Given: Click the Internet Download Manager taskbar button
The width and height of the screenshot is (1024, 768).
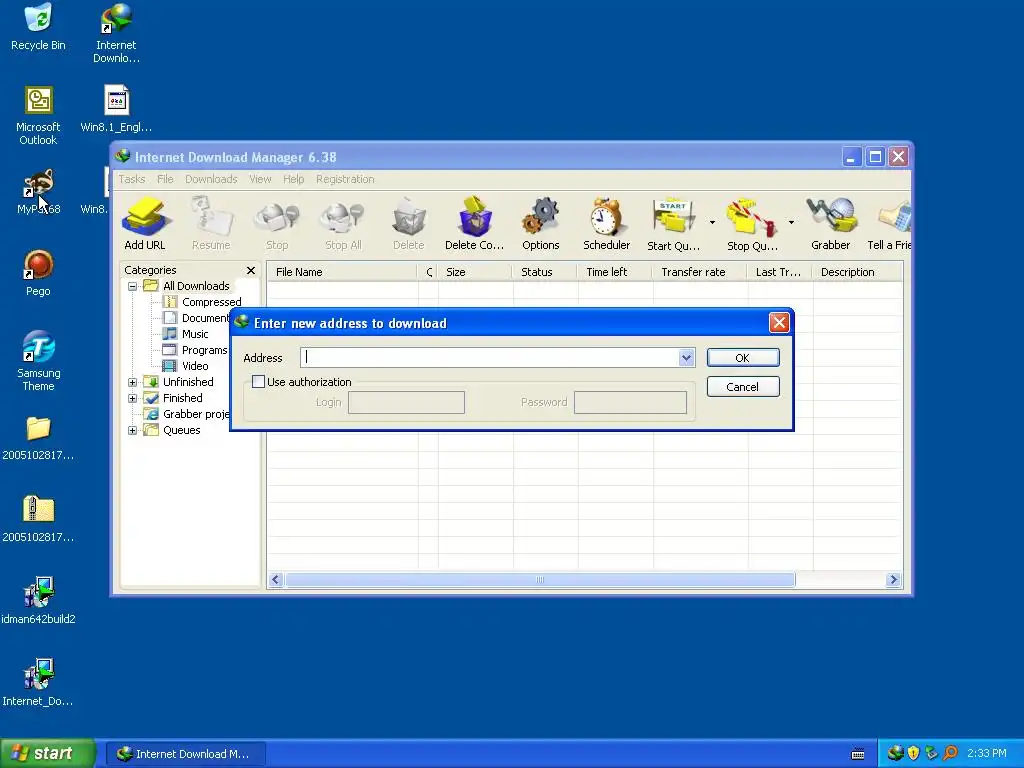Looking at the screenshot, I should (185, 754).
